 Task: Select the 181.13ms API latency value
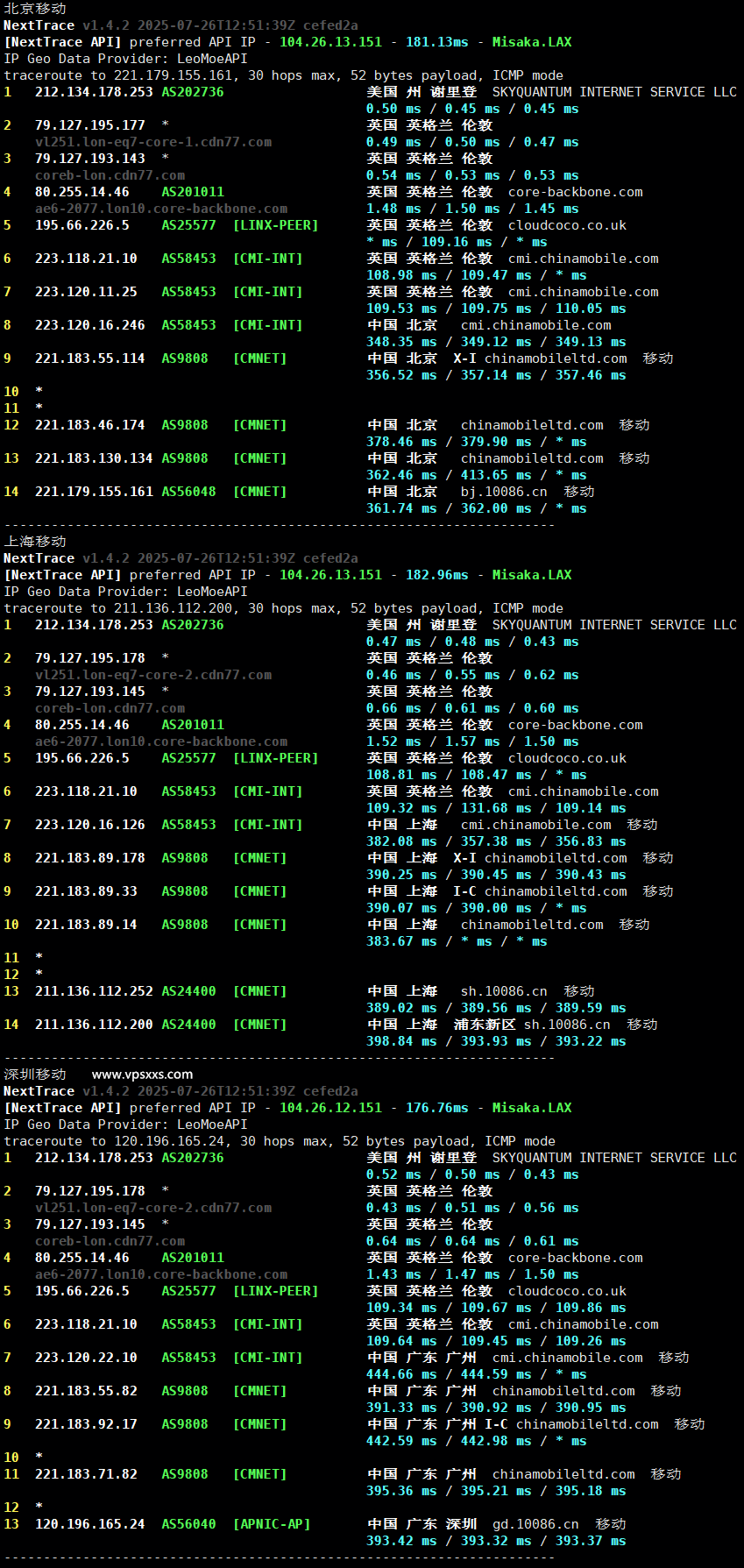pos(436,42)
